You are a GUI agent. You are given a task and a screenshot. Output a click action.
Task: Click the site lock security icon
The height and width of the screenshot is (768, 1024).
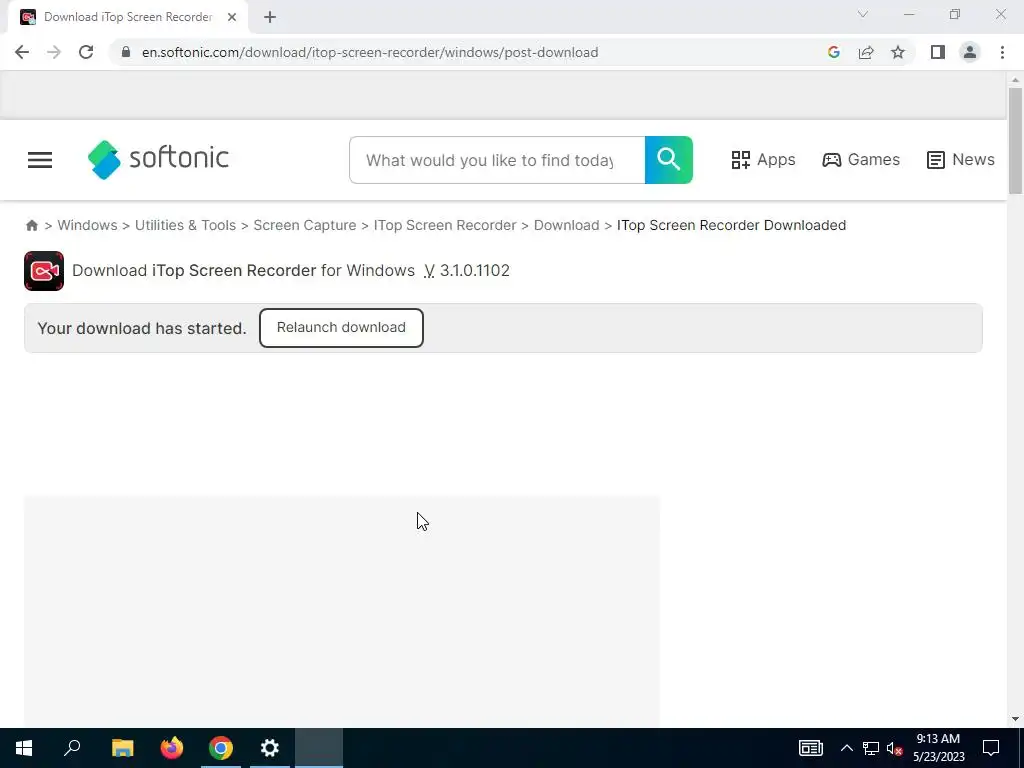(x=126, y=52)
